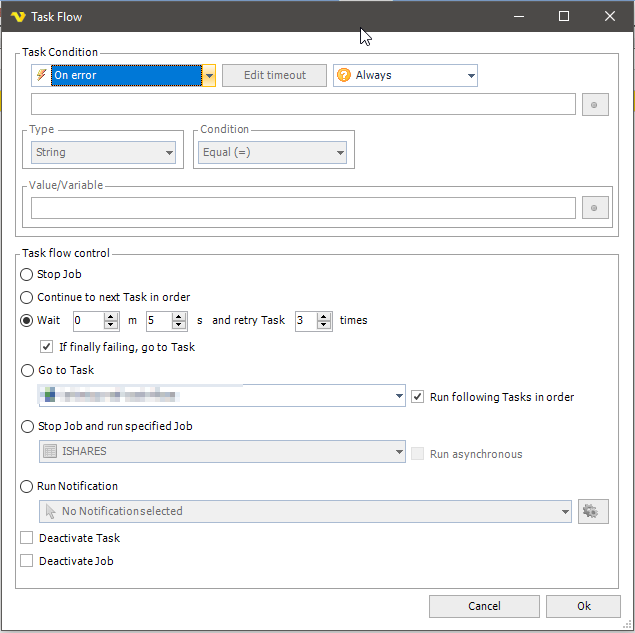Click the question mark icon beside Always
Viewport: 635px width, 633px height.
[344, 75]
